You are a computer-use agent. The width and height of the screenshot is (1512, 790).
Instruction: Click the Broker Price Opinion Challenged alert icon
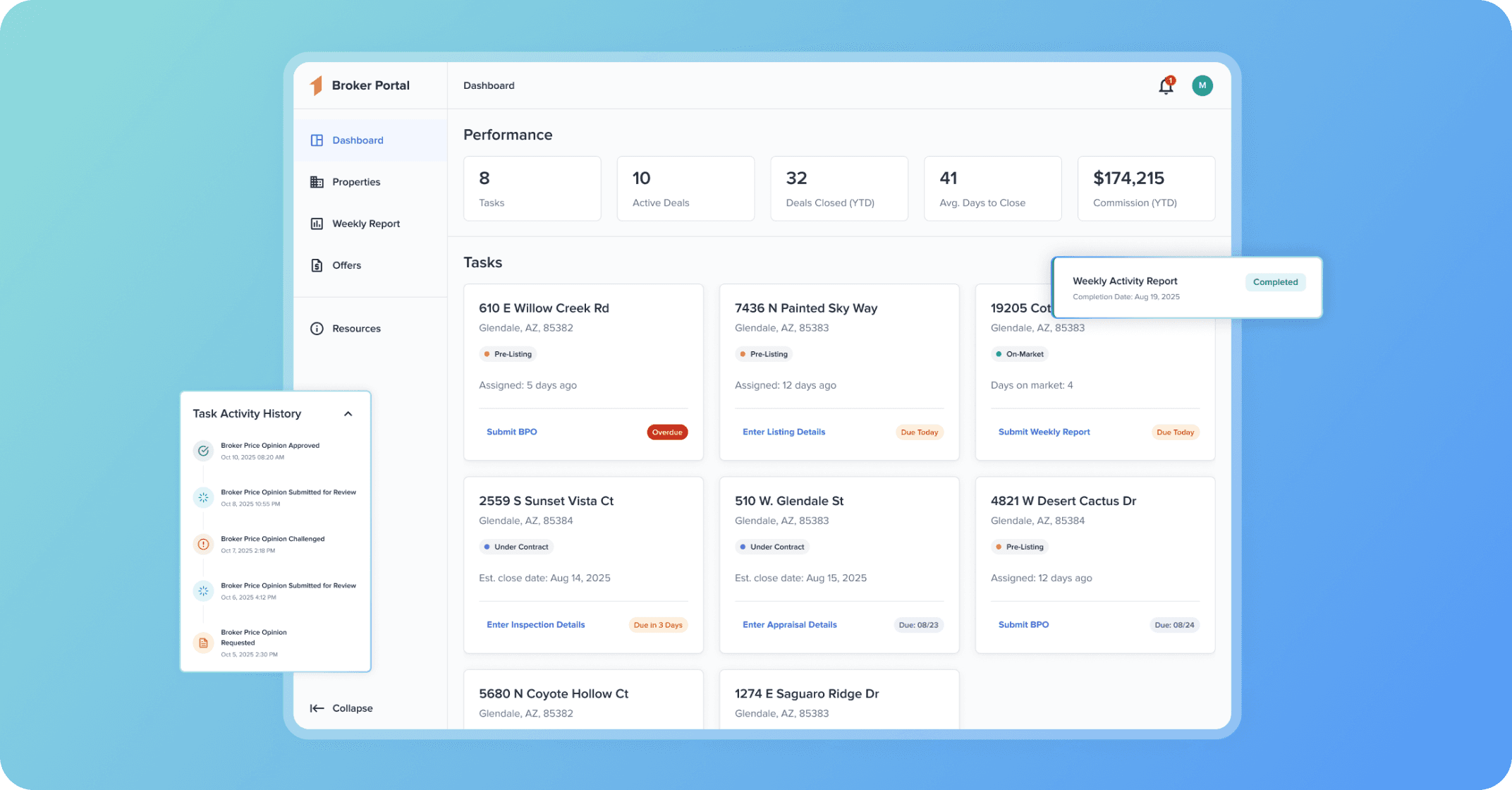[203, 544]
